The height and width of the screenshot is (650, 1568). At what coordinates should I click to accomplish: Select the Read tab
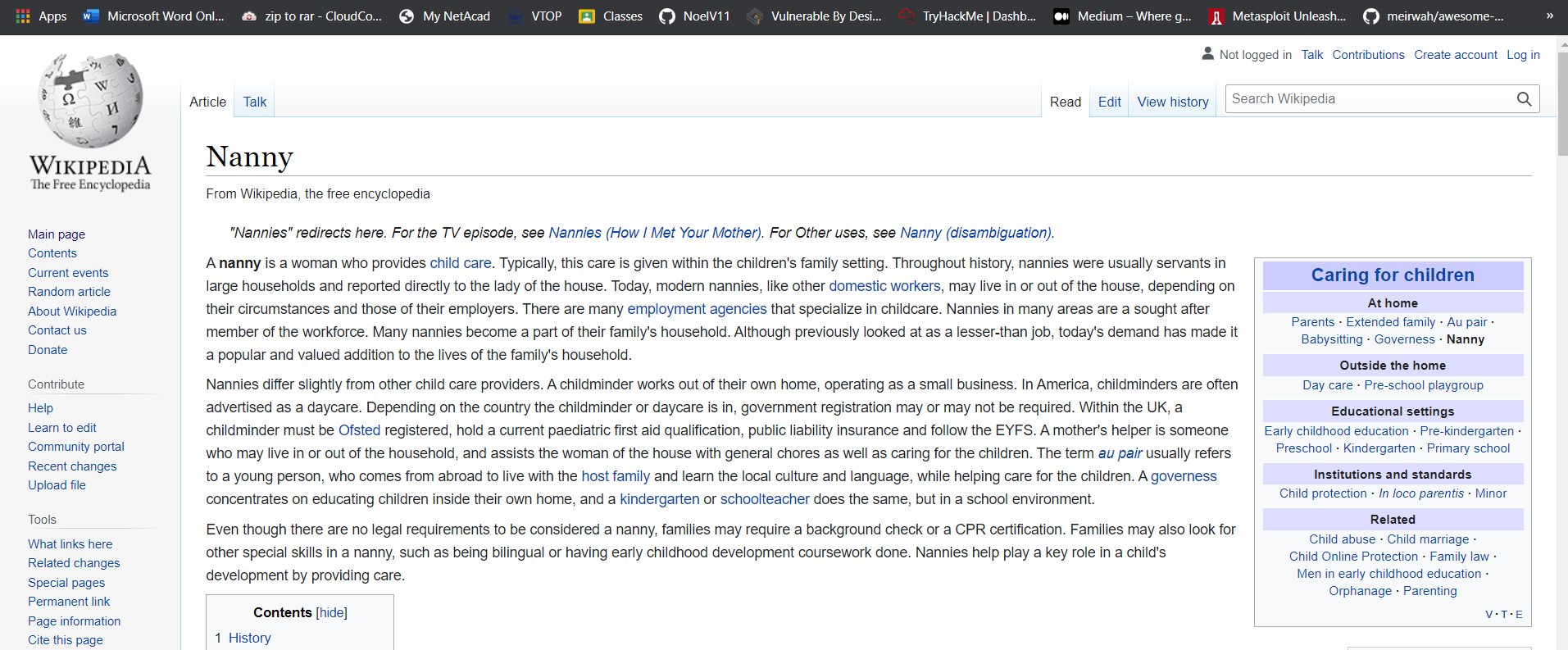(1066, 102)
